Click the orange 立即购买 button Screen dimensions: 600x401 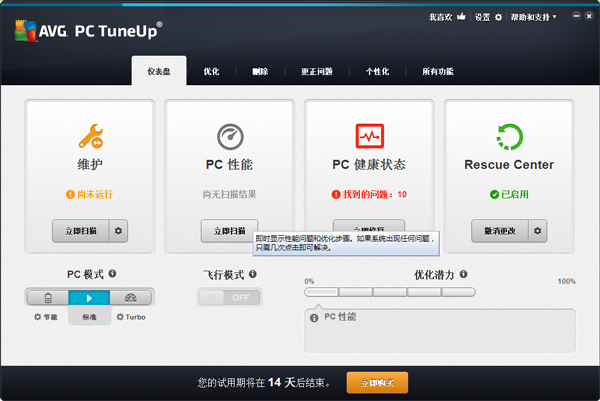(x=377, y=383)
